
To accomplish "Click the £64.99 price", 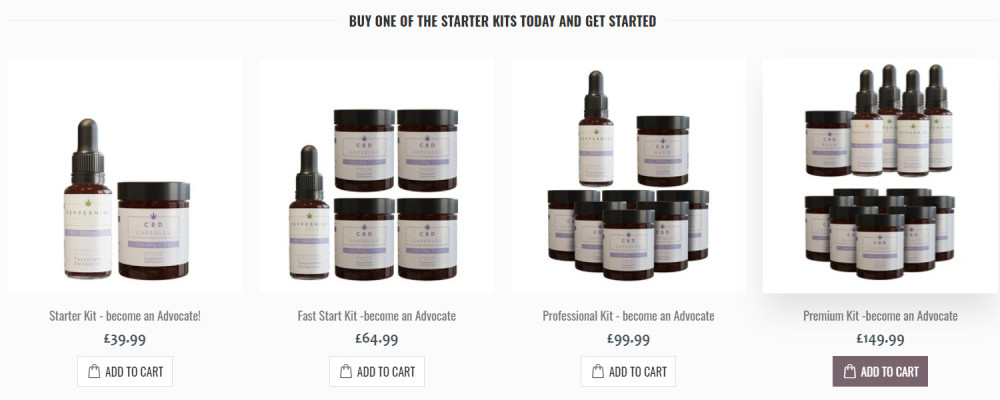I will tap(377, 339).
